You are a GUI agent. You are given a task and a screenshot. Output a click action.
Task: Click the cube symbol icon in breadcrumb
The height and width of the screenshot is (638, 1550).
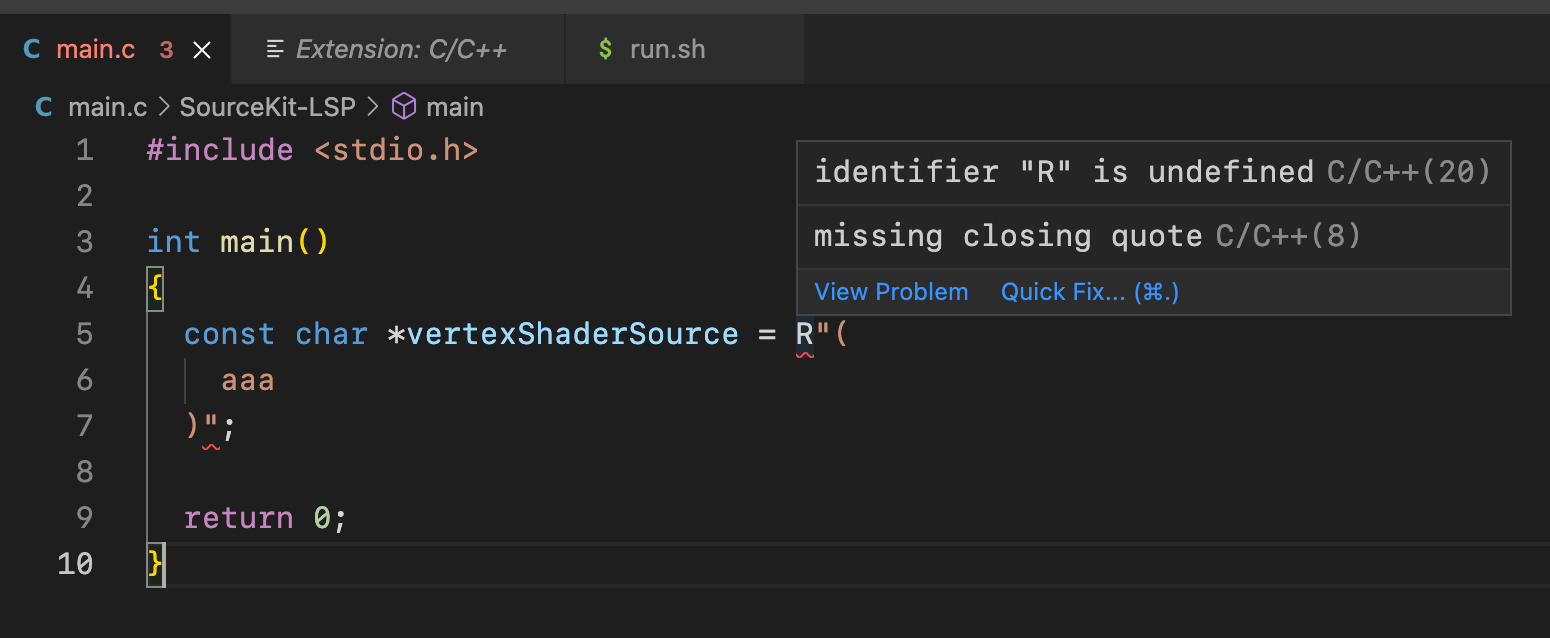coord(403,107)
